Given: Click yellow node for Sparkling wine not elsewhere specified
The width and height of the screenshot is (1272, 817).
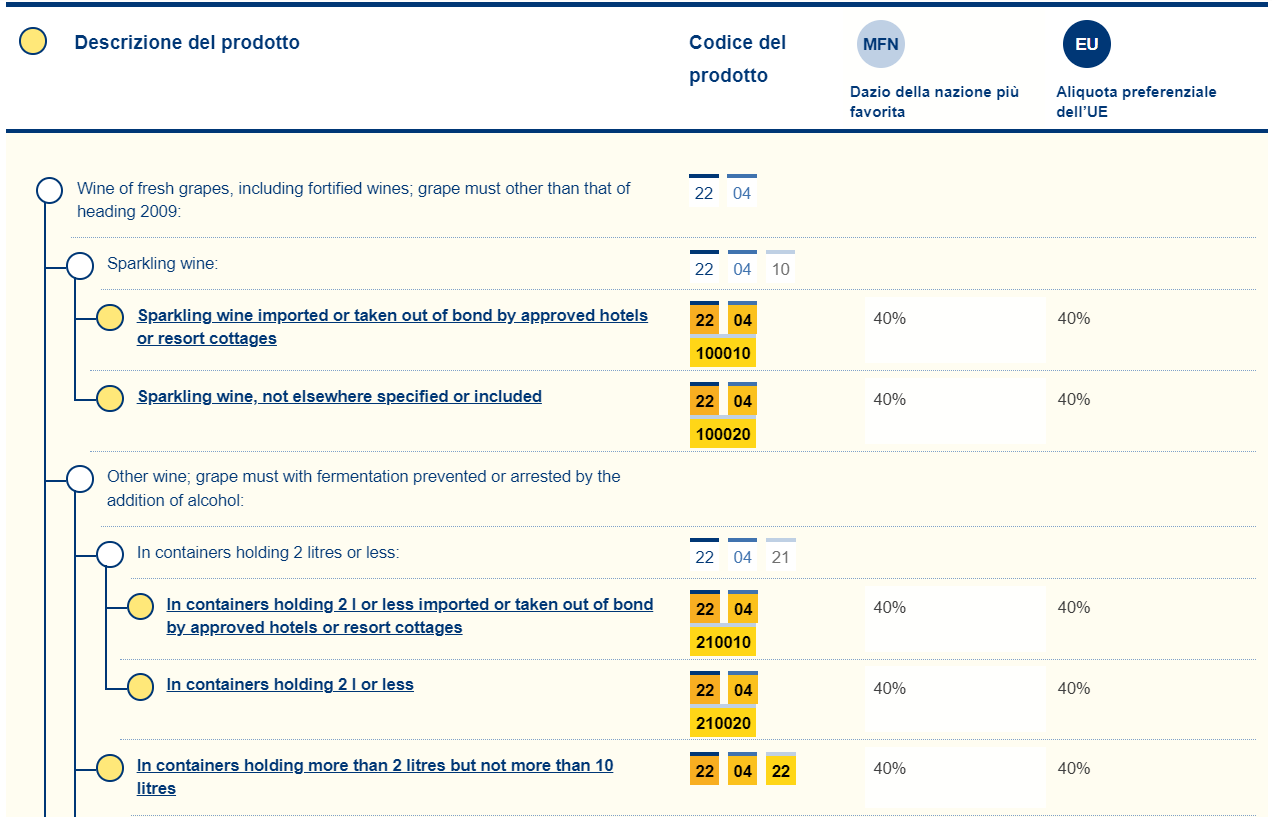Looking at the screenshot, I should pyautogui.click(x=110, y=398).
